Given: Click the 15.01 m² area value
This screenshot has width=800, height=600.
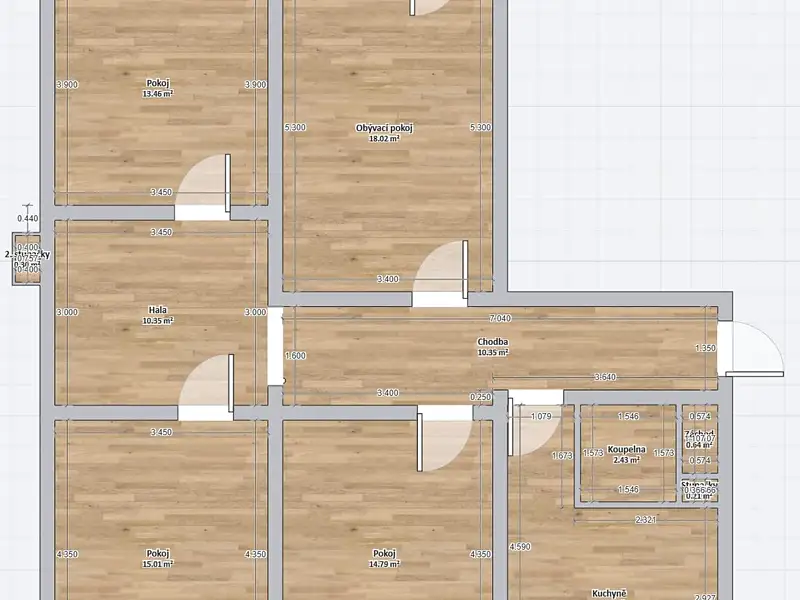Looking at the screenshot, I should tap(158, 564).
